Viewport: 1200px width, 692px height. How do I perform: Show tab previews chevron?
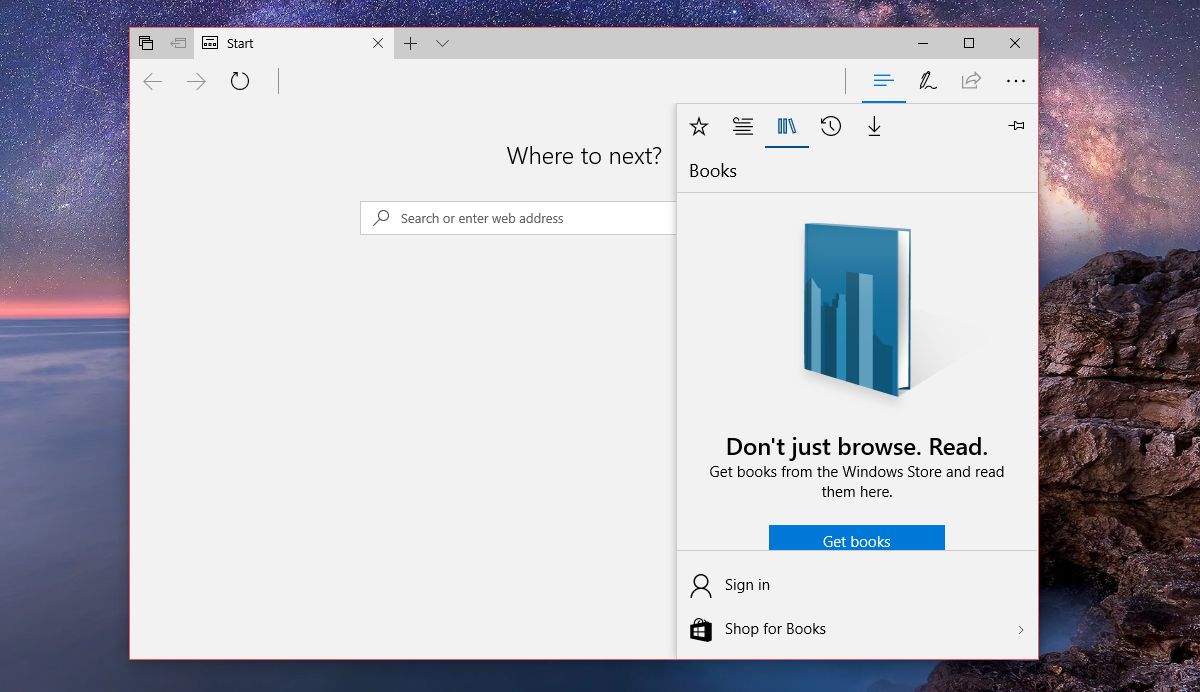442,43
